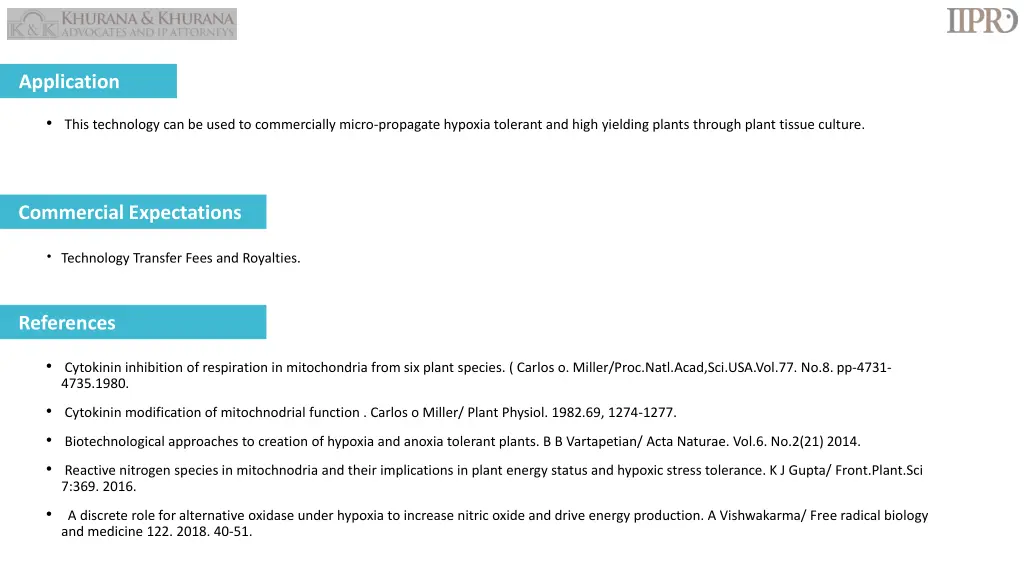Click the Reactive nitrogen species reference
Viewport: 1024px width, 576px height.
click(x=492, y=478)
